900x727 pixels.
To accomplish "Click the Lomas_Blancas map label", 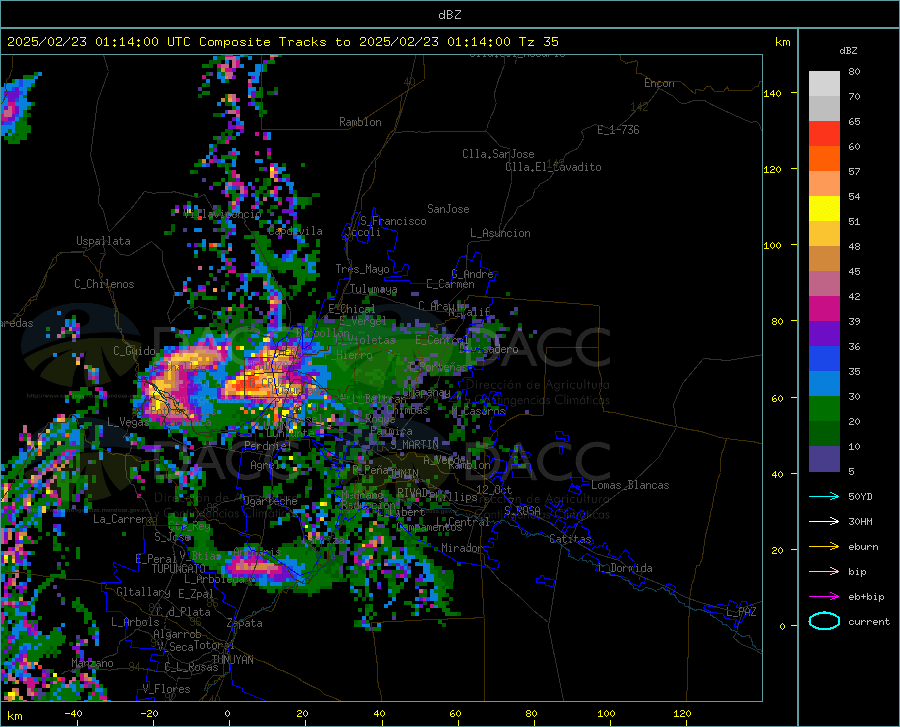I will [x=630, y=485].
